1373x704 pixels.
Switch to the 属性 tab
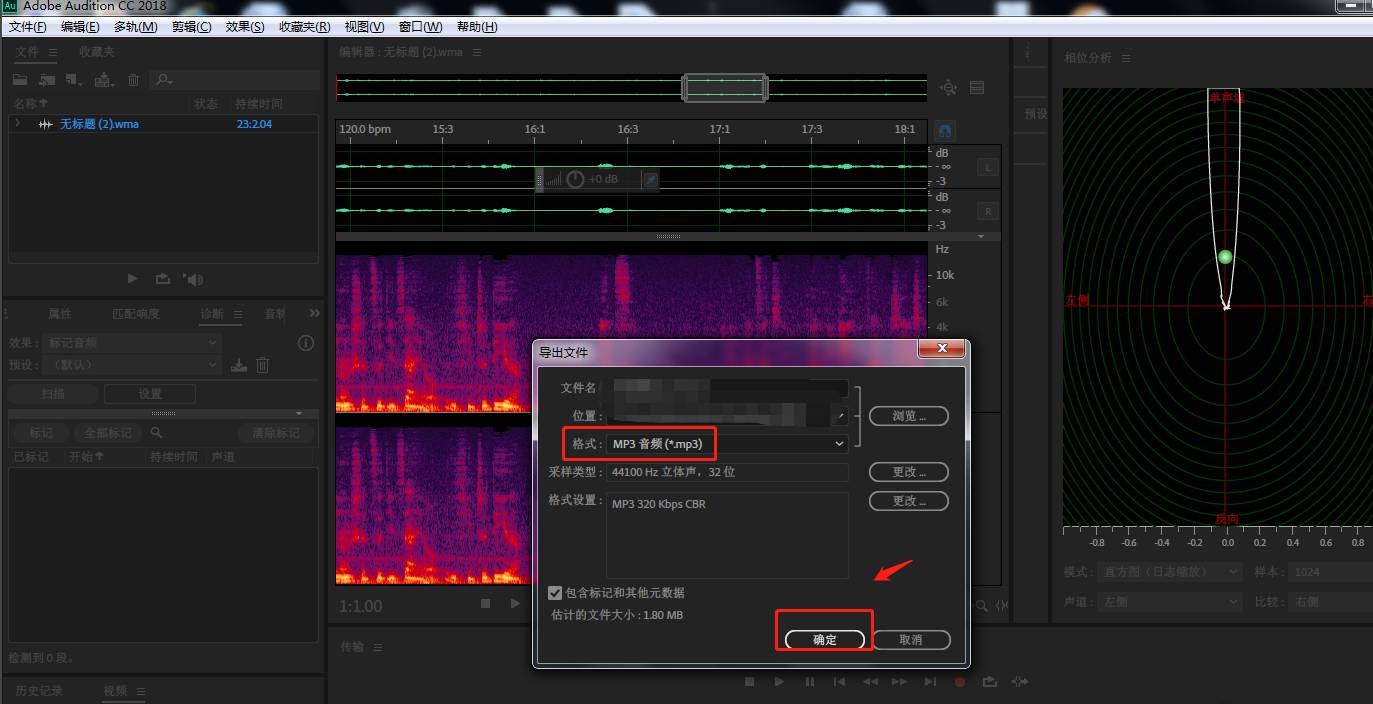point(60,313)
